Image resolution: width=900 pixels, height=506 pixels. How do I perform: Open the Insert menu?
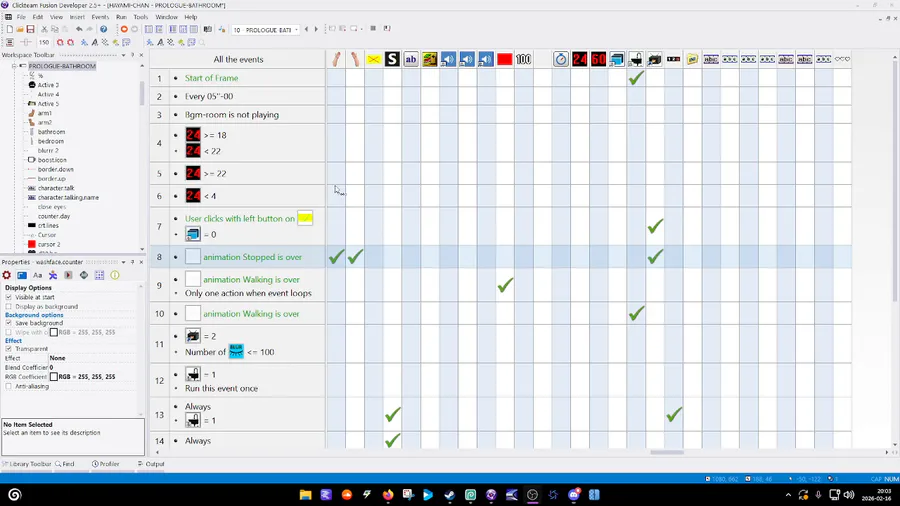(x=77, y=17)
